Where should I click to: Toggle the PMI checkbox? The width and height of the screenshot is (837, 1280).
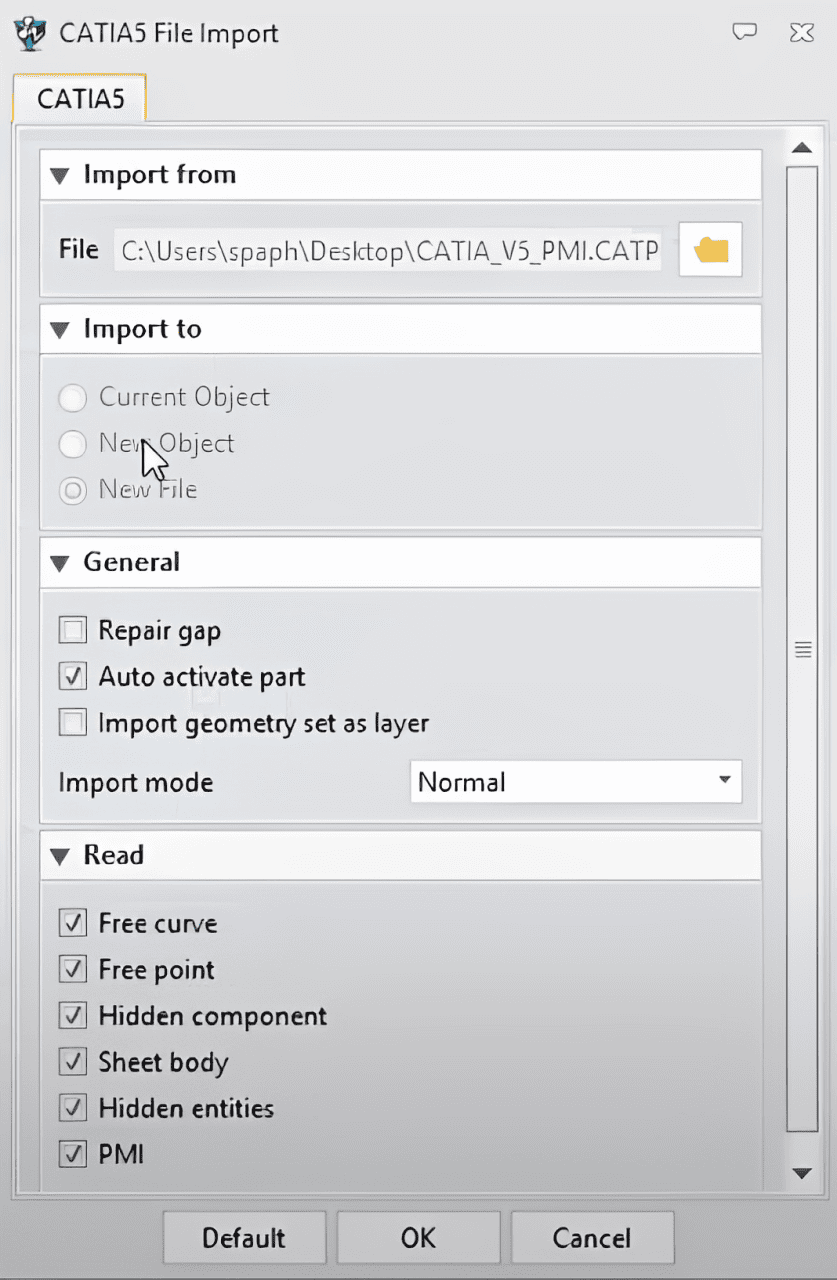click(x=73, y=1154)
